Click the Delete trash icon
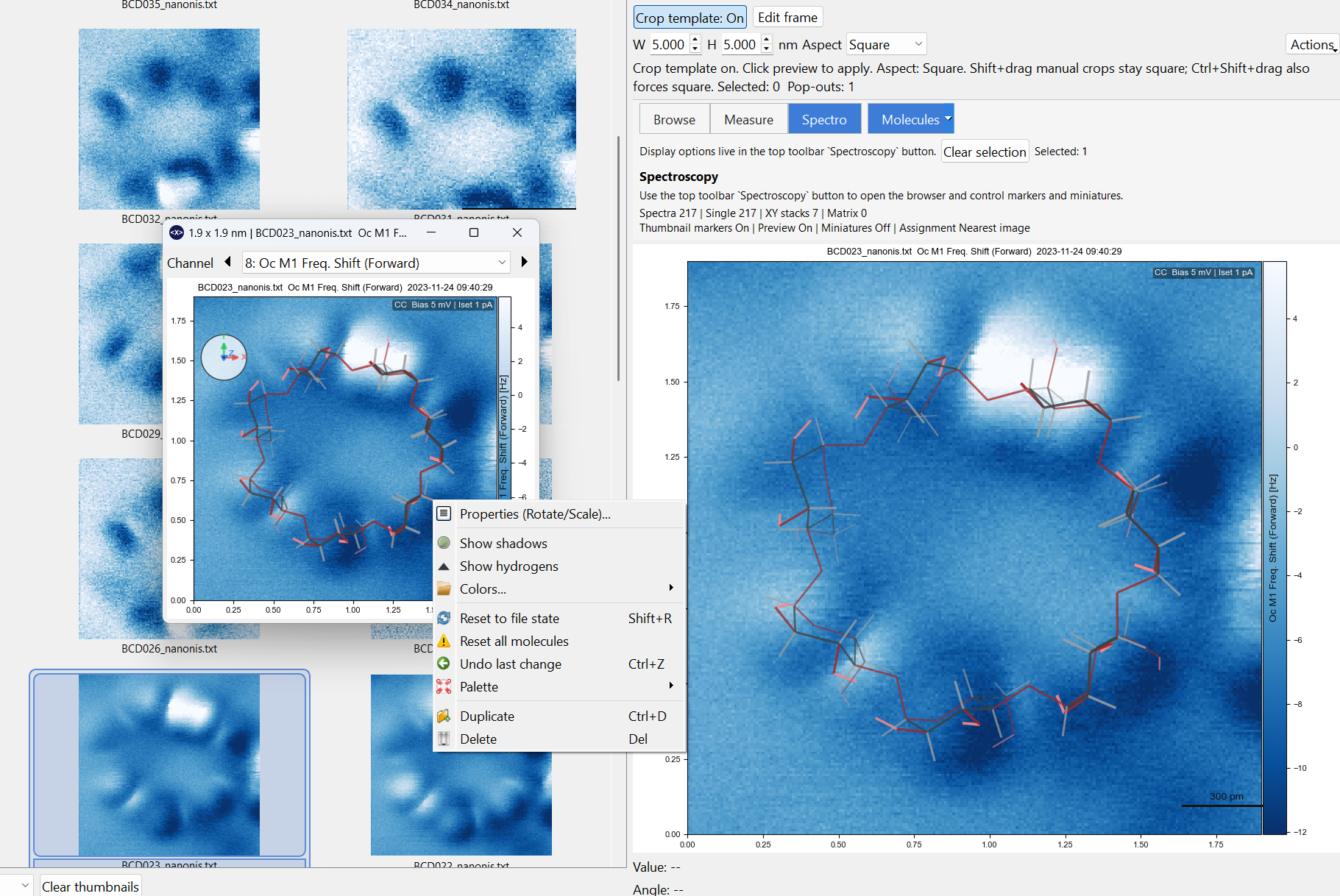 444,739
